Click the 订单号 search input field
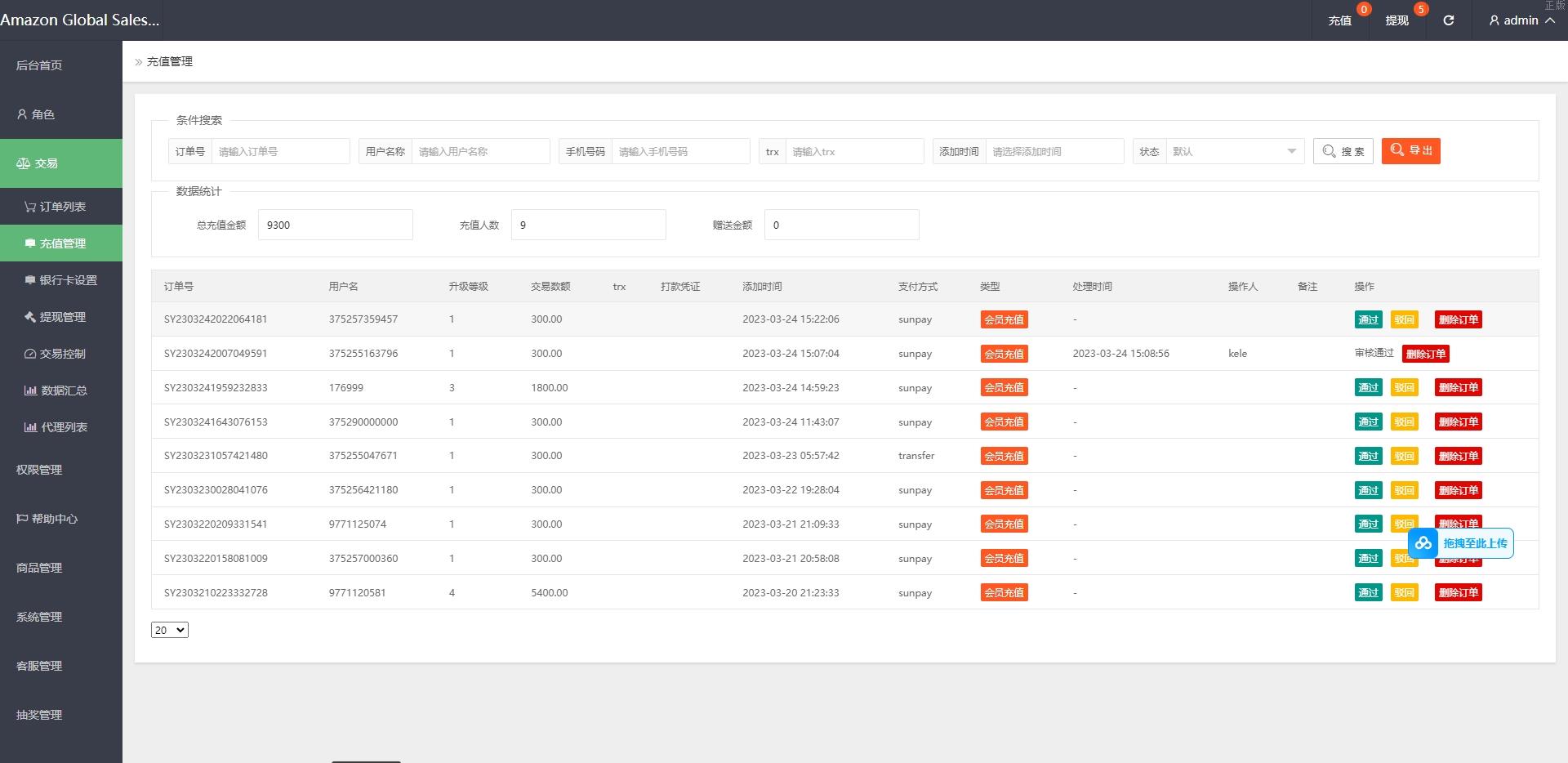This screenshot has width=1568, height=763. [280, 151]
